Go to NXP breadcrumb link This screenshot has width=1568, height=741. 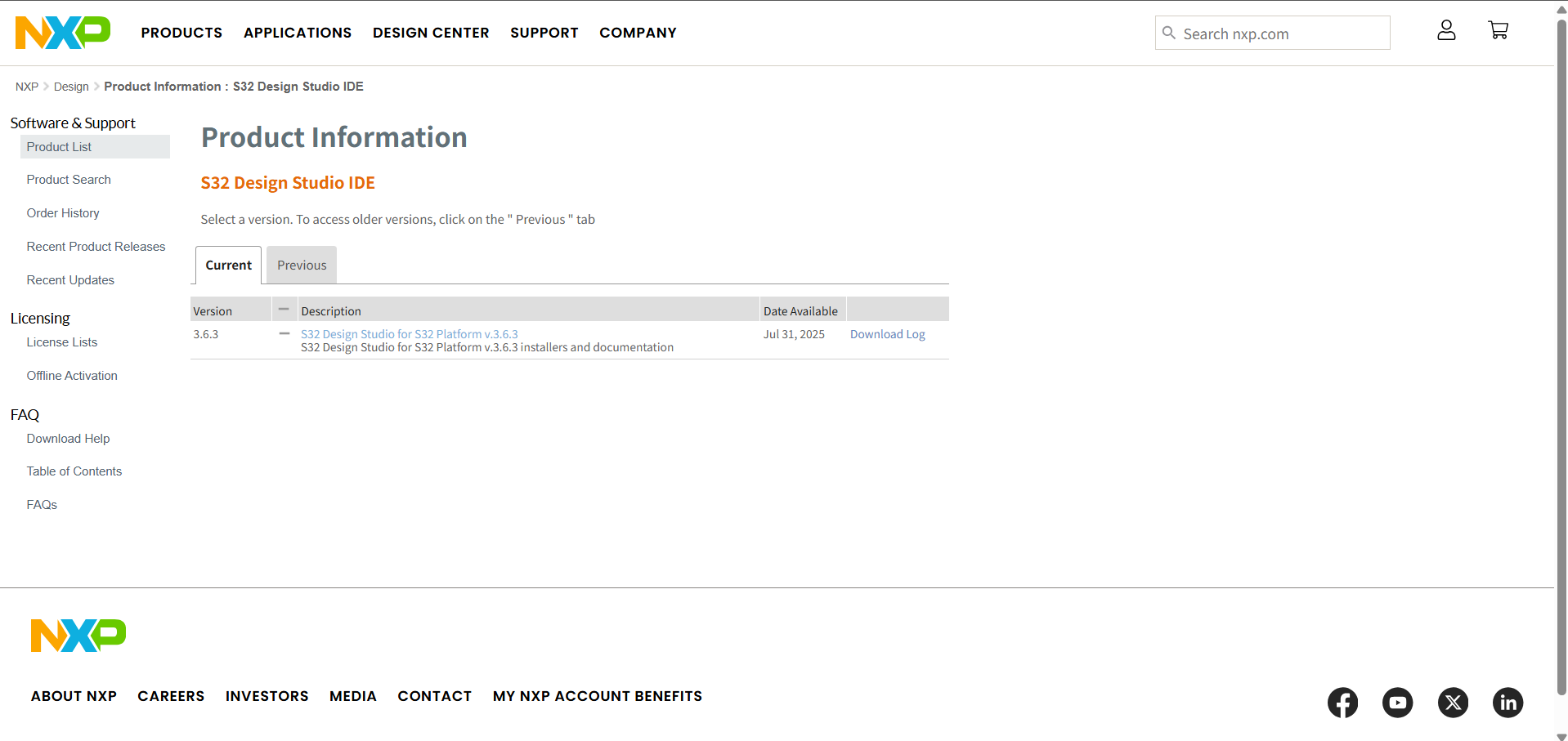[27, 87]
